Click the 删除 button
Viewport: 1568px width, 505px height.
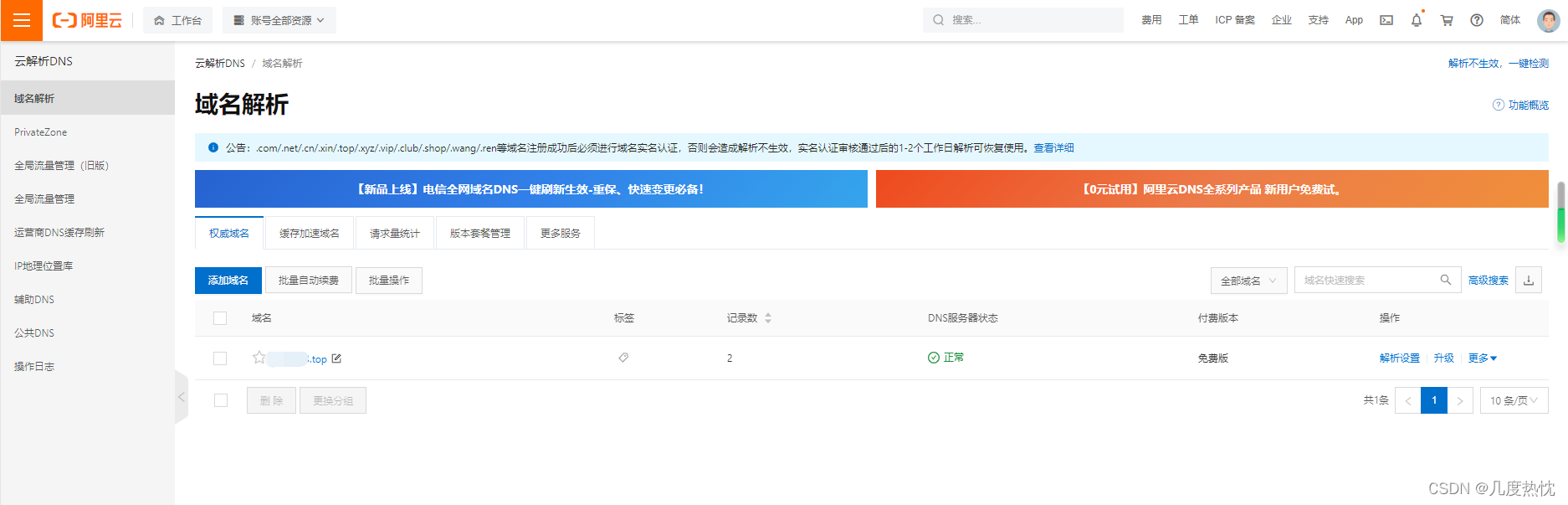(271, 400)
